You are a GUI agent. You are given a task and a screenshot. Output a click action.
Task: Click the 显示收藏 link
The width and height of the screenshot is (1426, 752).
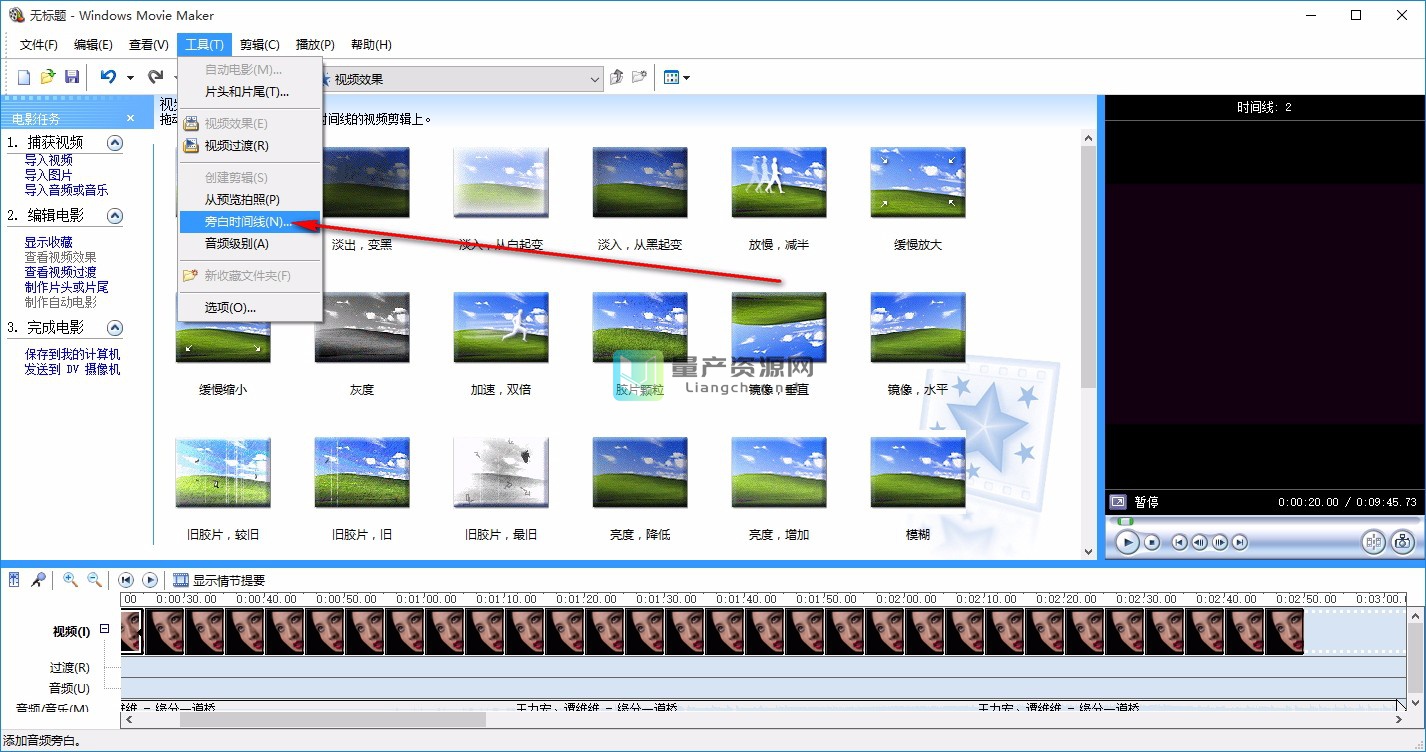(x=49, y=242)
